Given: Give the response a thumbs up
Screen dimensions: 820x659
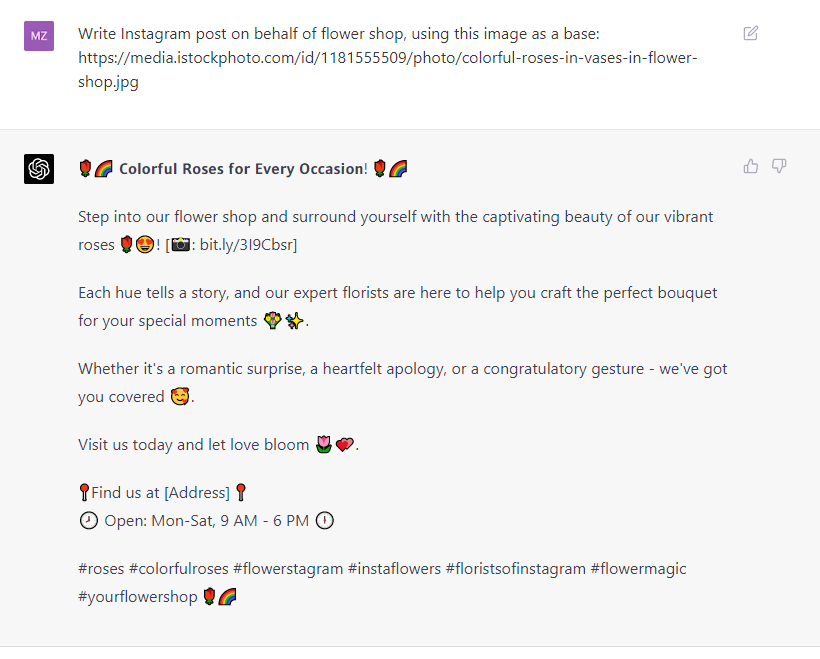Looking at the screenshot, I should click(x=750, y=166).
